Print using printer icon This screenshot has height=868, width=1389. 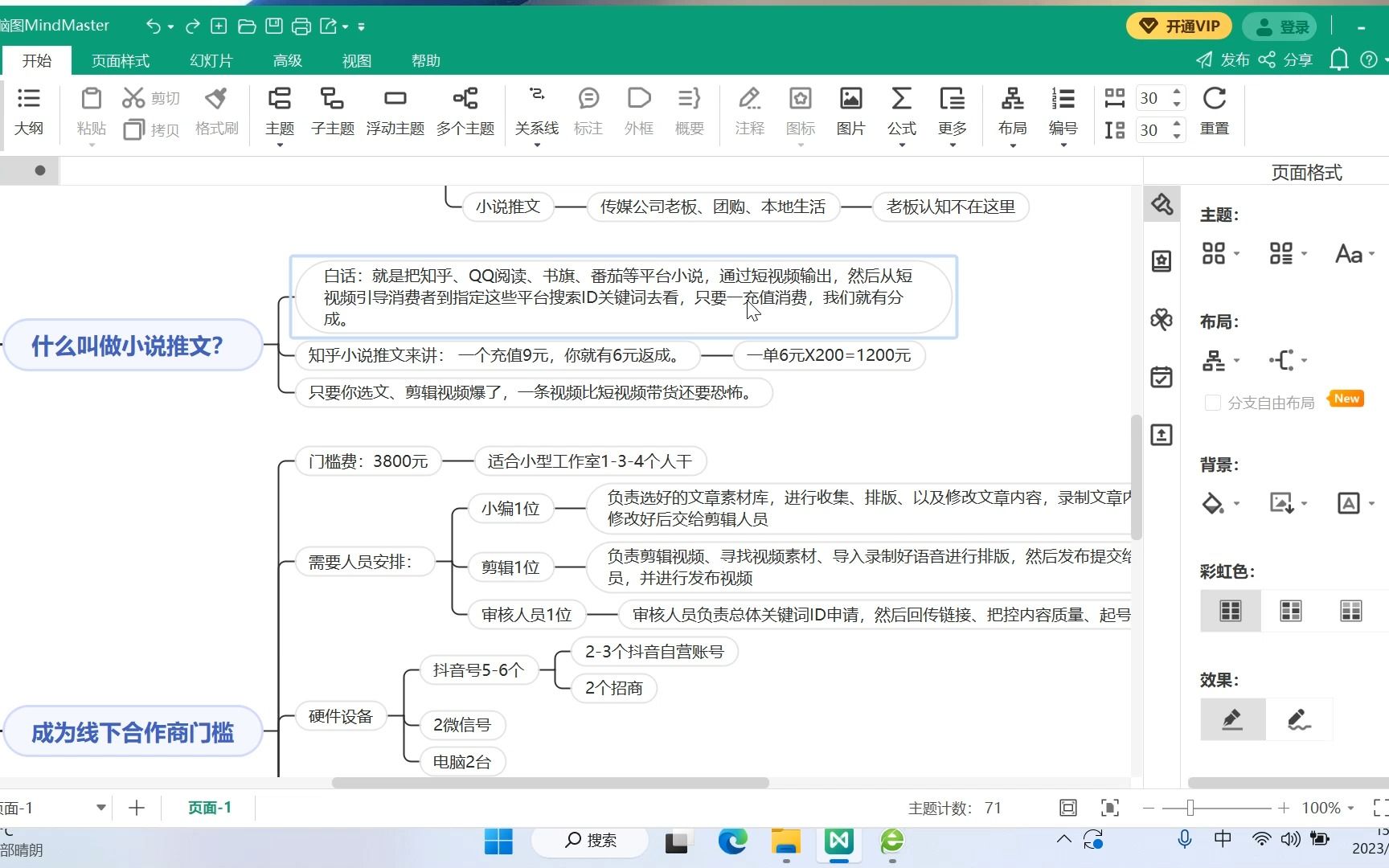pos(301,27)
